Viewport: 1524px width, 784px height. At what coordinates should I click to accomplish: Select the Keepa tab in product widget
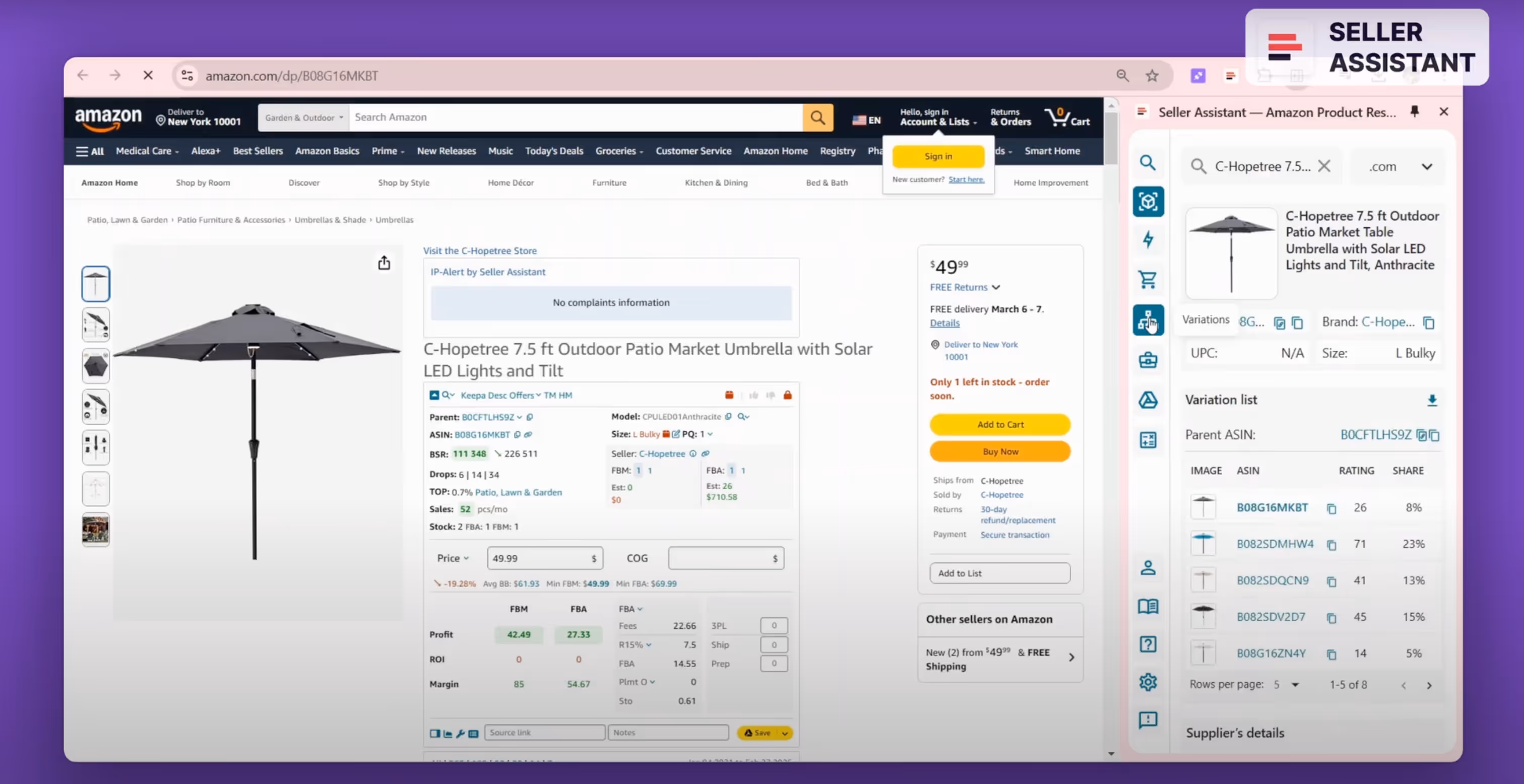point(473,395)
